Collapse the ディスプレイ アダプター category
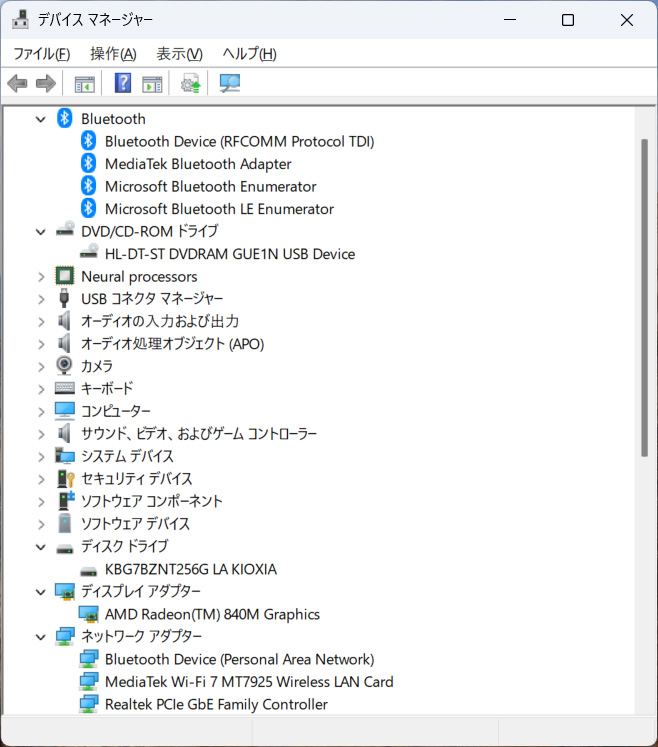The width and height of the screenshot is (658, 747). coord(41,592)
